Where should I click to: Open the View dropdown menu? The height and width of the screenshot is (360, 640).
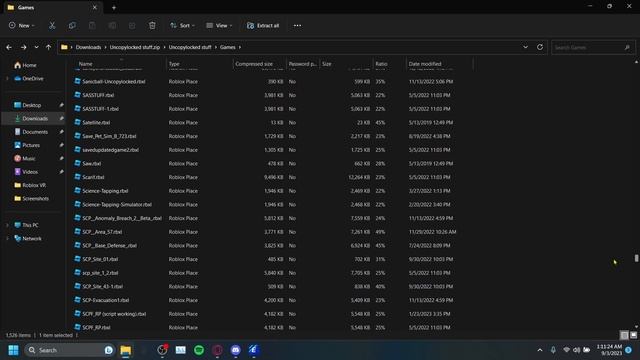(219, 25)
